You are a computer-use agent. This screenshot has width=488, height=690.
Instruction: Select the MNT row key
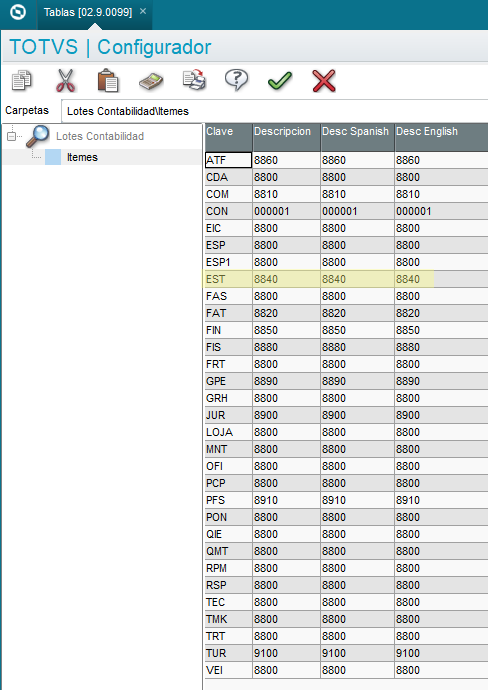point(228,449)
